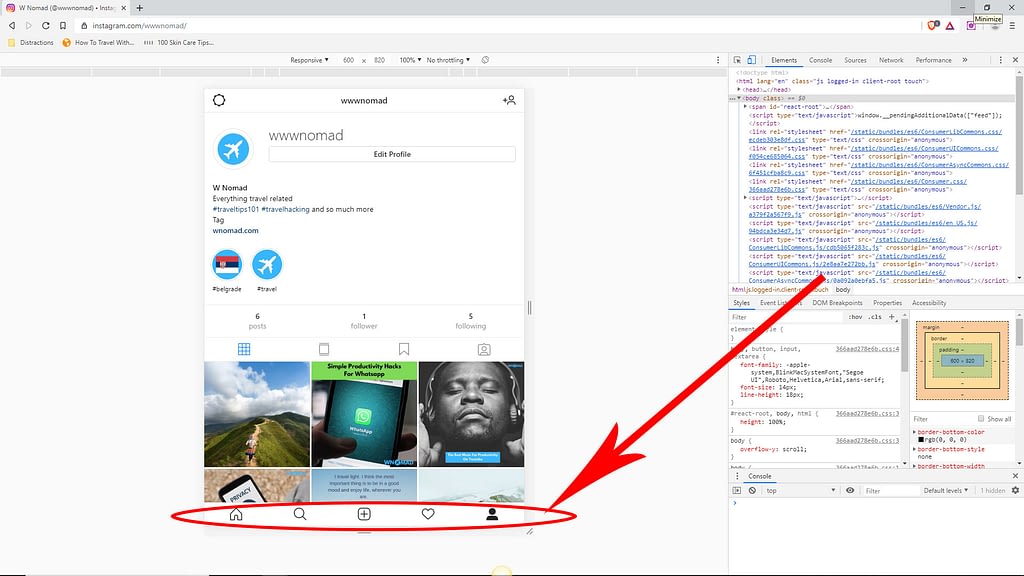Bookmark this page icon in toolbar
Screen dimensions: 1024x576
coord(63,25)
